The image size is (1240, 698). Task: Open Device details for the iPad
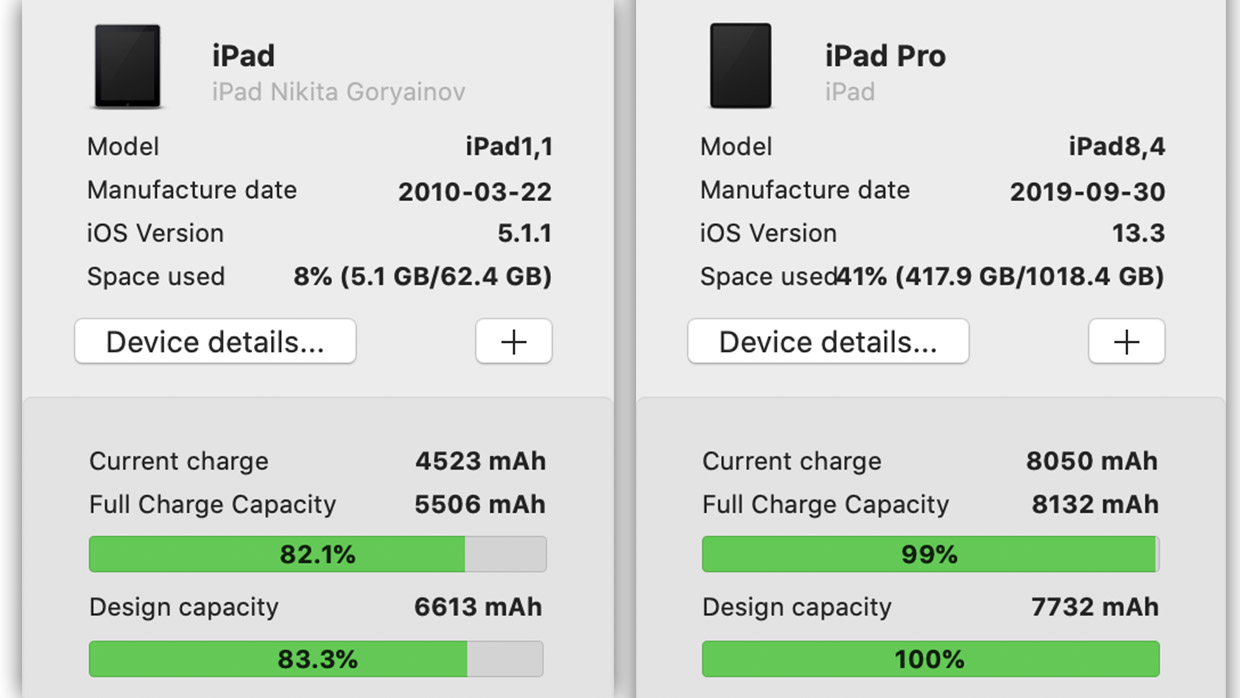tap(215, 342)
